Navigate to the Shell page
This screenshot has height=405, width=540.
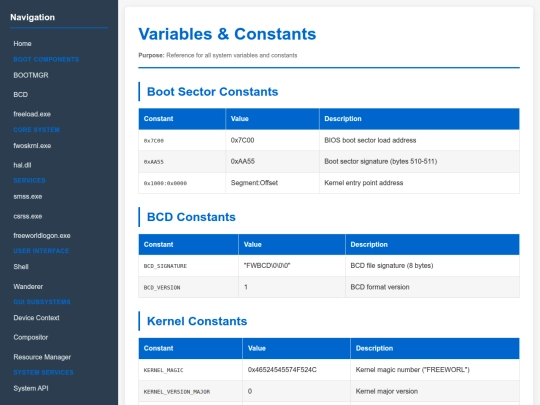pyautogui.click(x=21, y=267)
